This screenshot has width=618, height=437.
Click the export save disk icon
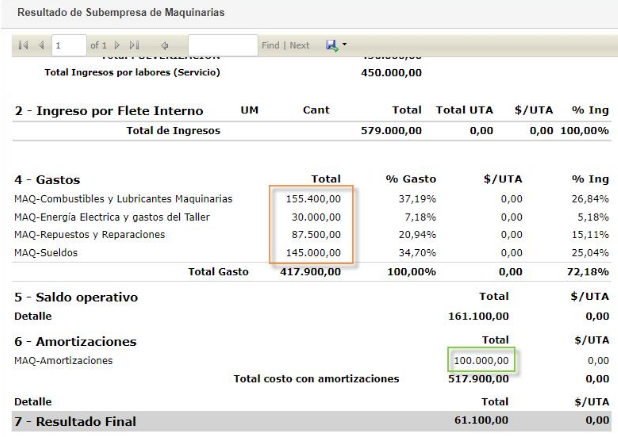[332, 46]
